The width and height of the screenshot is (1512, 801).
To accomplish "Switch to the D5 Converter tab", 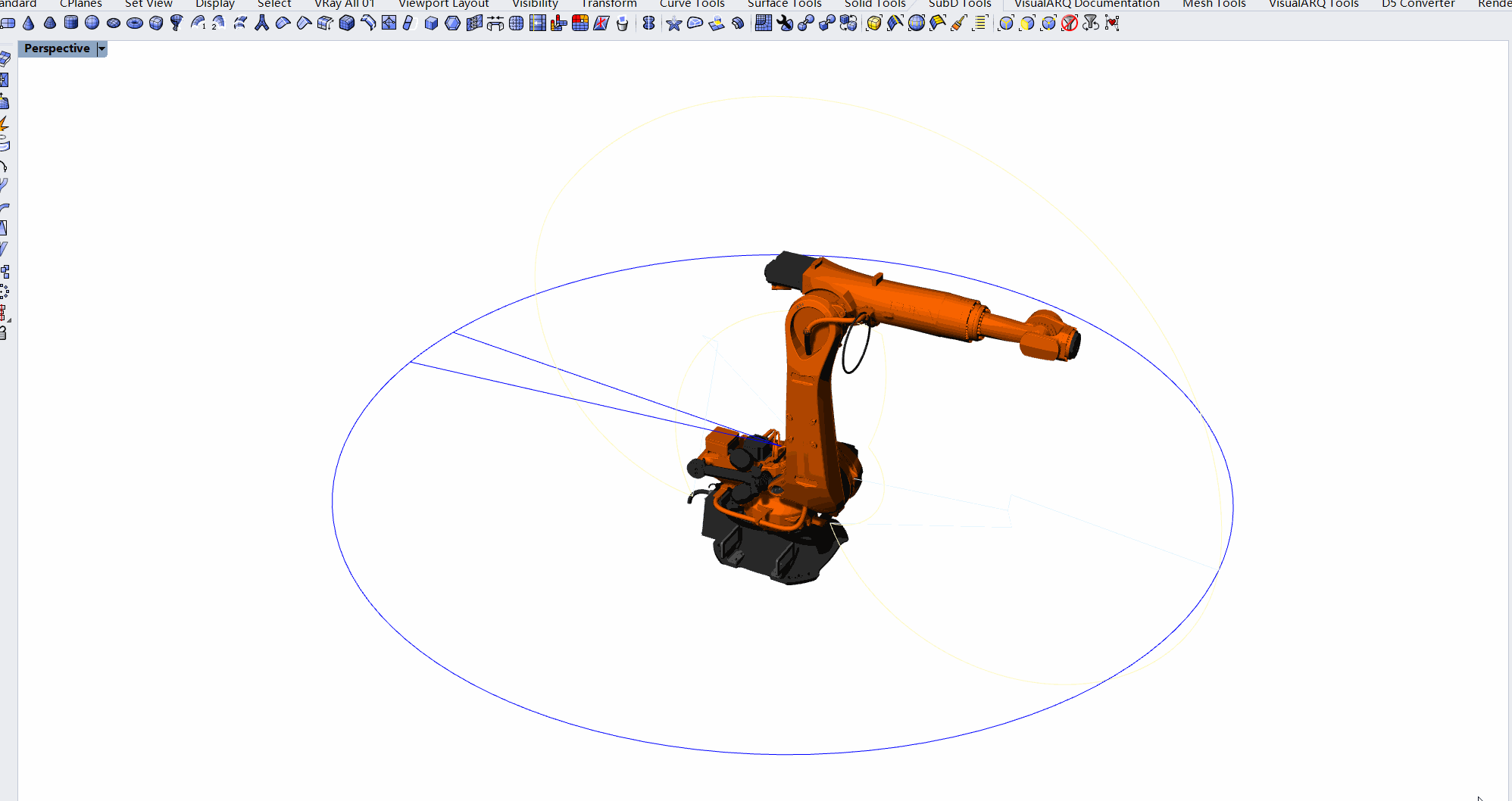I will [x=1417, y=4].
